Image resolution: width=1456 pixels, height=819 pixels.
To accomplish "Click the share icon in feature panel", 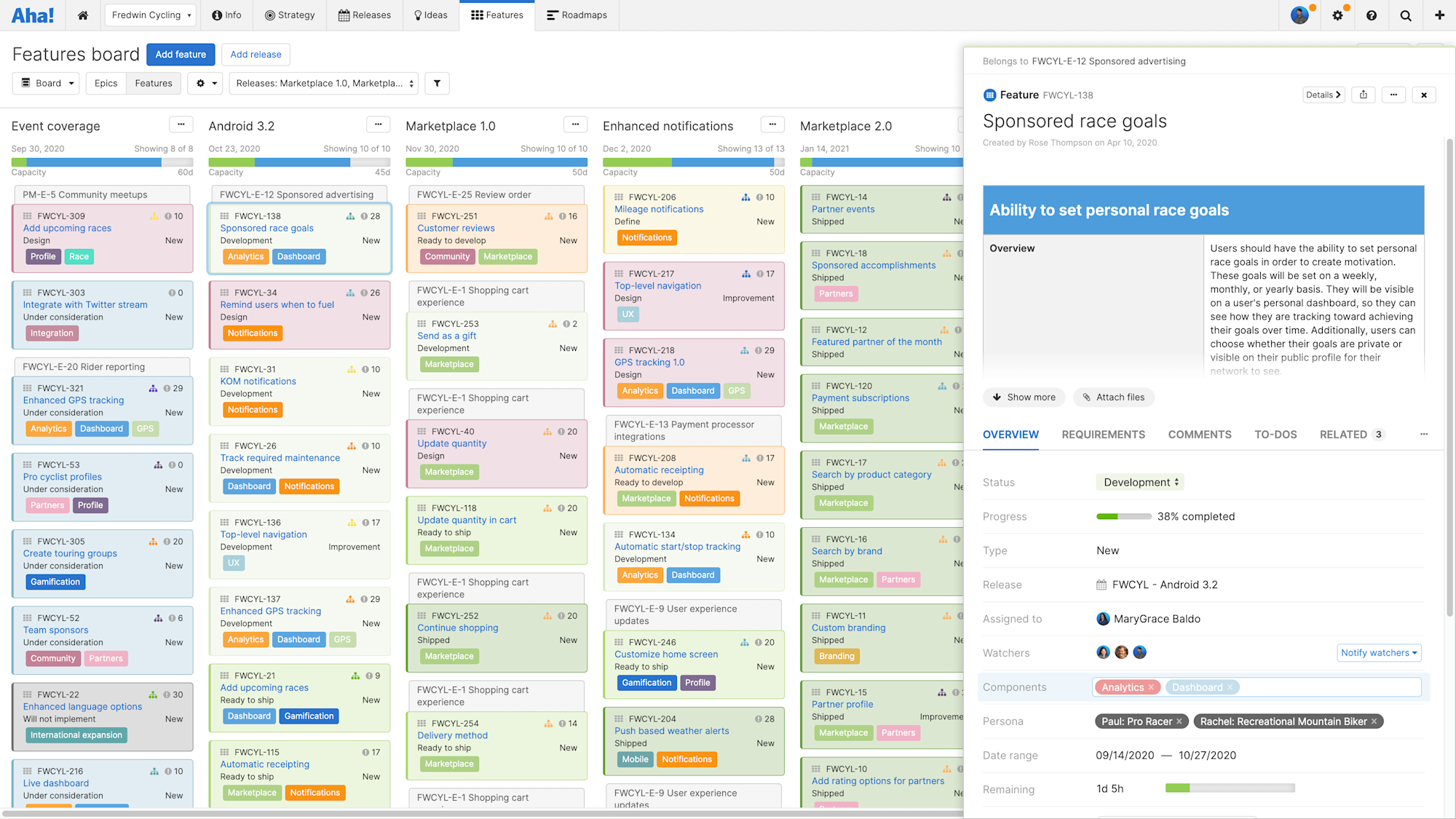I will click(x=1363, y=95).
